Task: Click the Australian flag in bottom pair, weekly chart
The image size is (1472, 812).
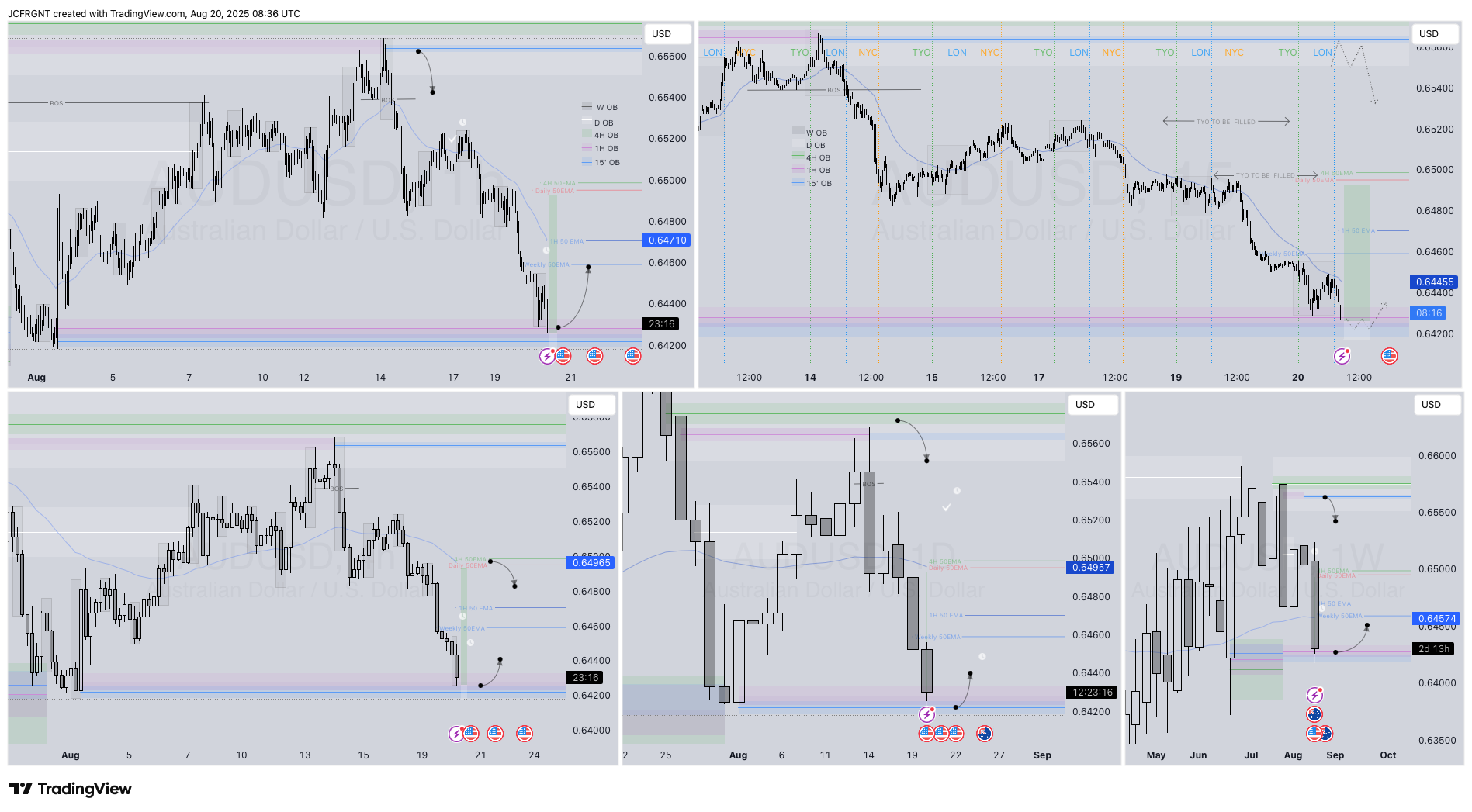Action: (1325, 734)
